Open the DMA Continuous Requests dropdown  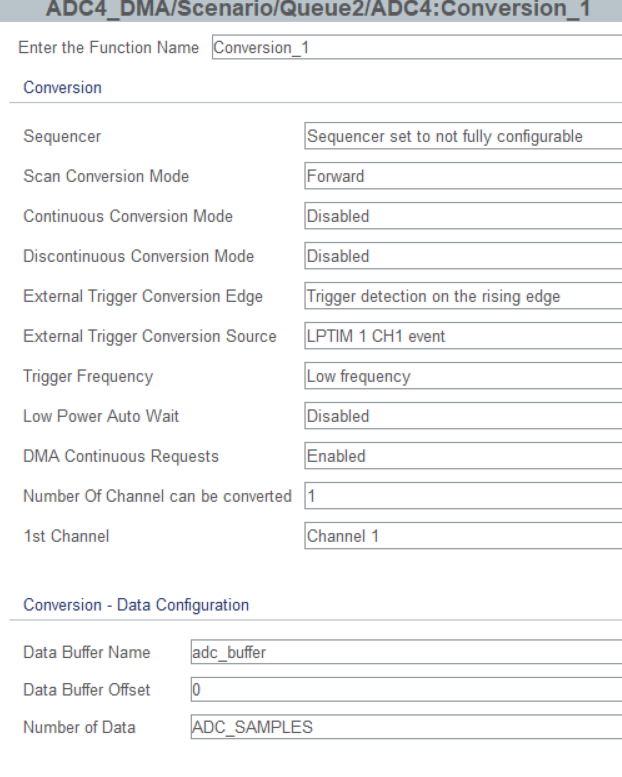pyautogui.click(x=463, y=456)
